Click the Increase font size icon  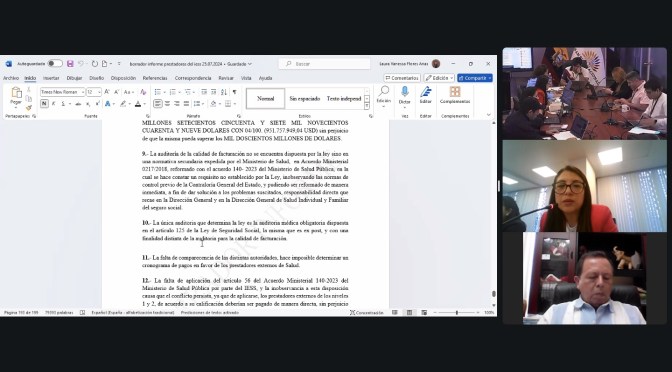click(x=107, y=92)
